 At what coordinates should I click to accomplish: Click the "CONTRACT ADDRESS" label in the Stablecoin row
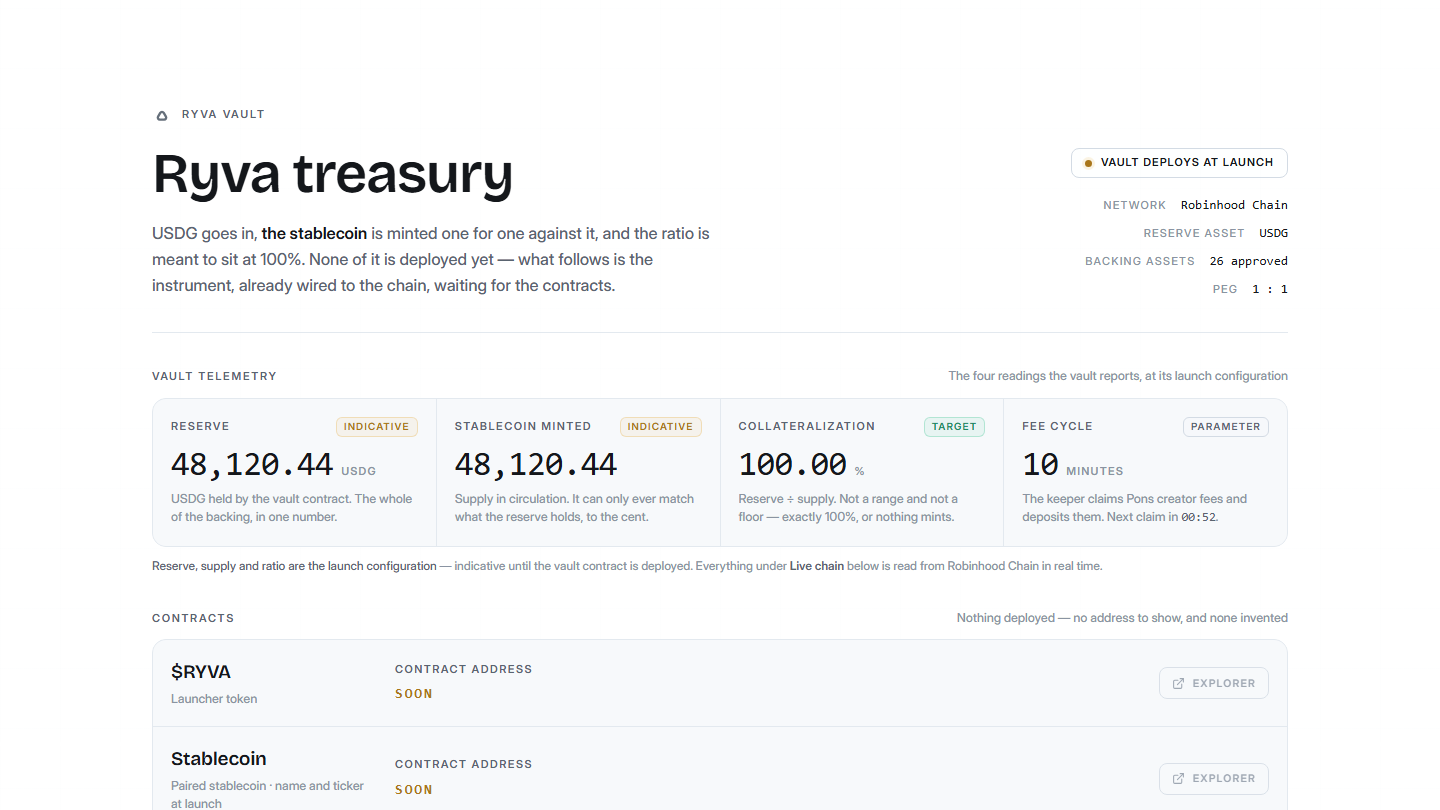pos(464,764)
